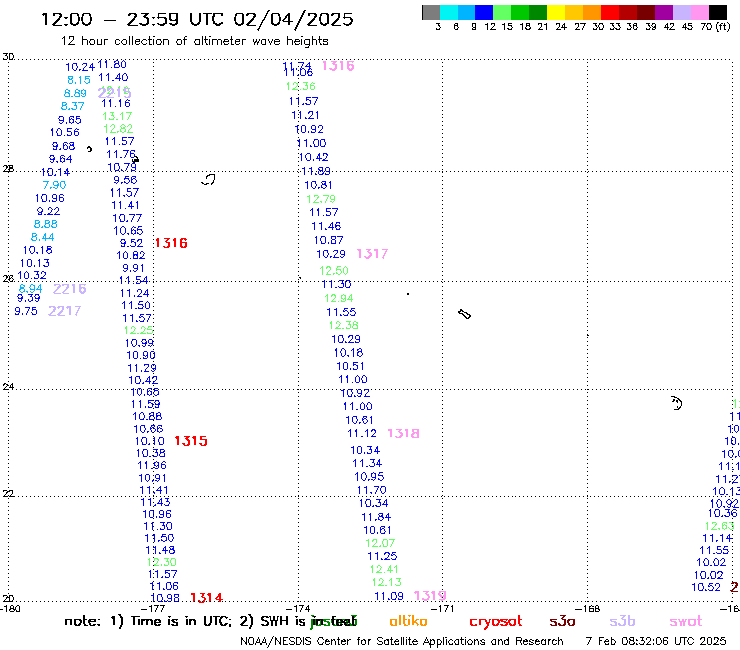Viewport: 740px width, 650px height.
Task: Click the wave height value '12.30'
Action: [161, 562]
